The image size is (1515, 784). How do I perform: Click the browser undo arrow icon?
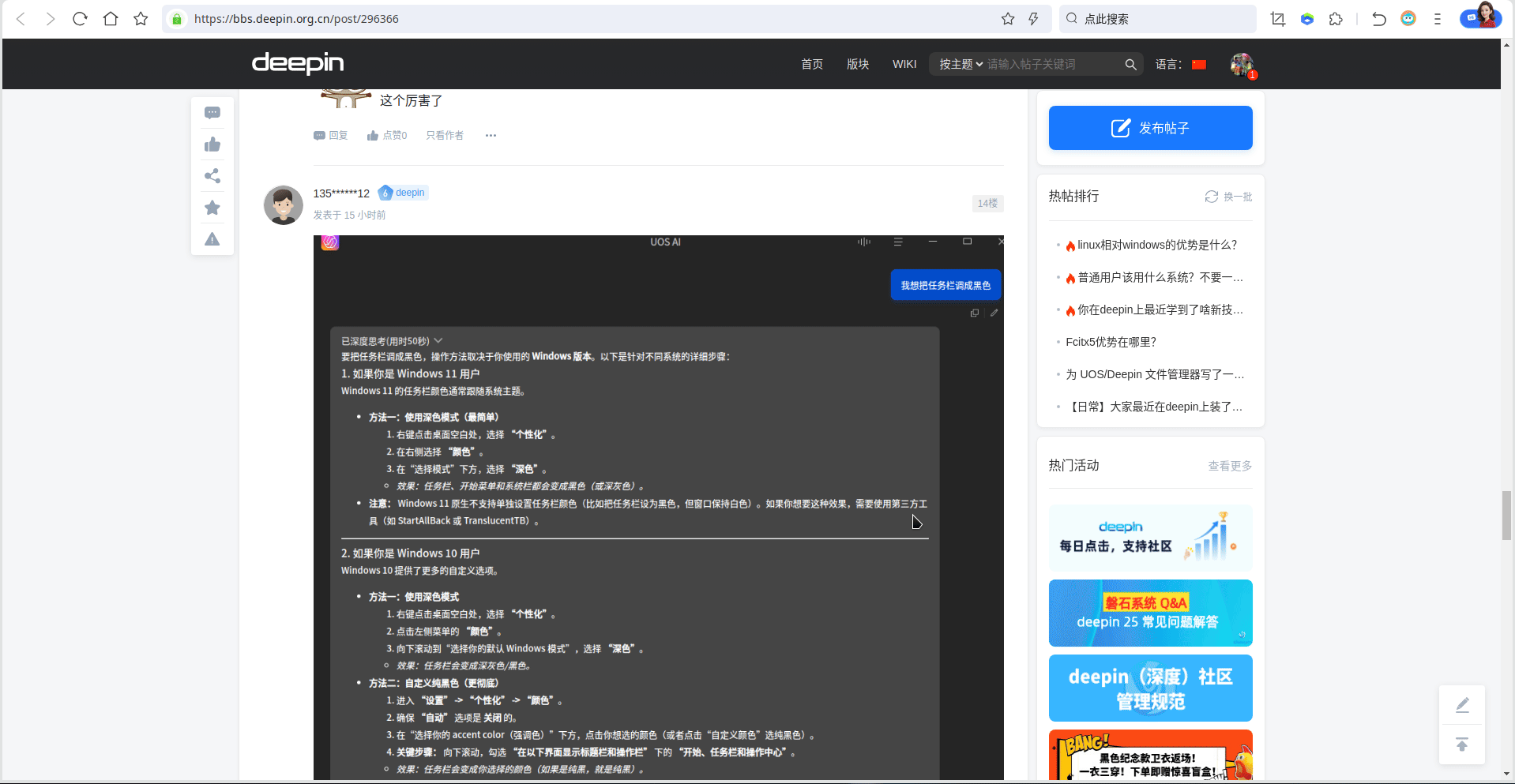[1379, 19]
